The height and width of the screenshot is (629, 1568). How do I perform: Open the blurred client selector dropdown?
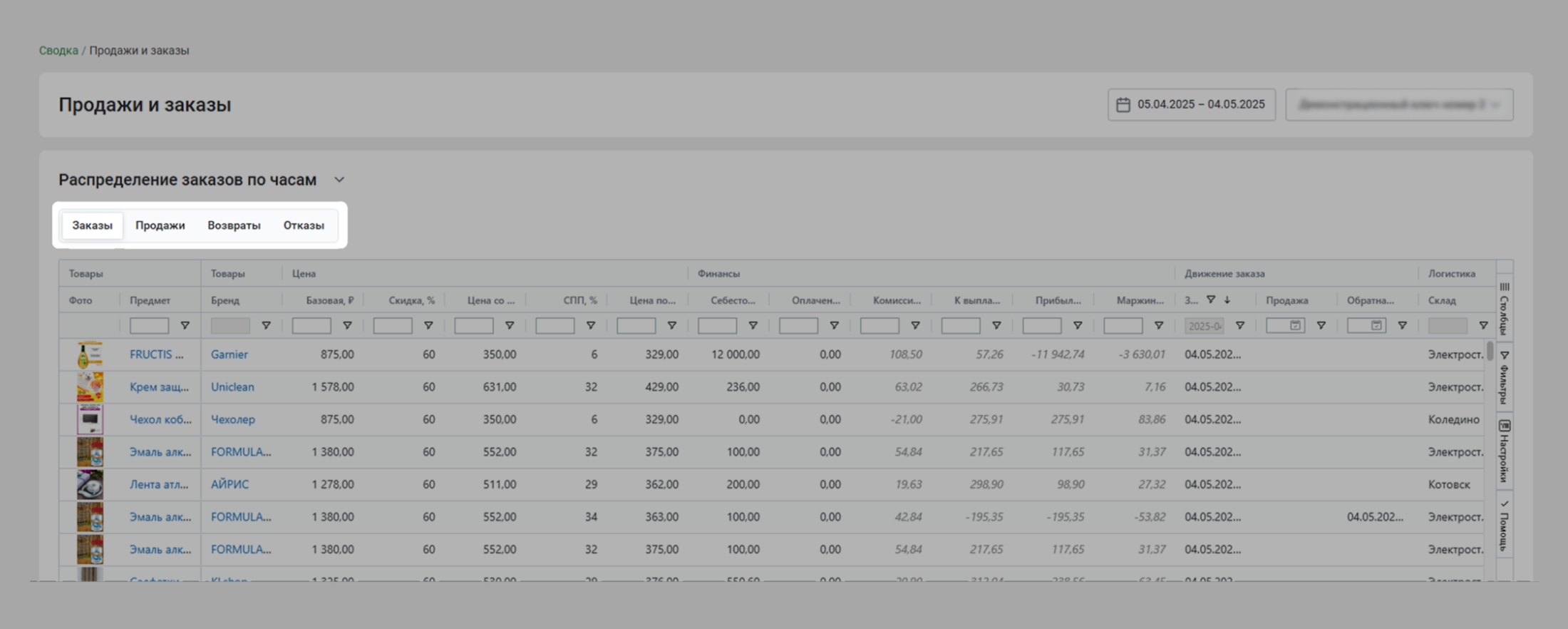(x=1398, y=105)
